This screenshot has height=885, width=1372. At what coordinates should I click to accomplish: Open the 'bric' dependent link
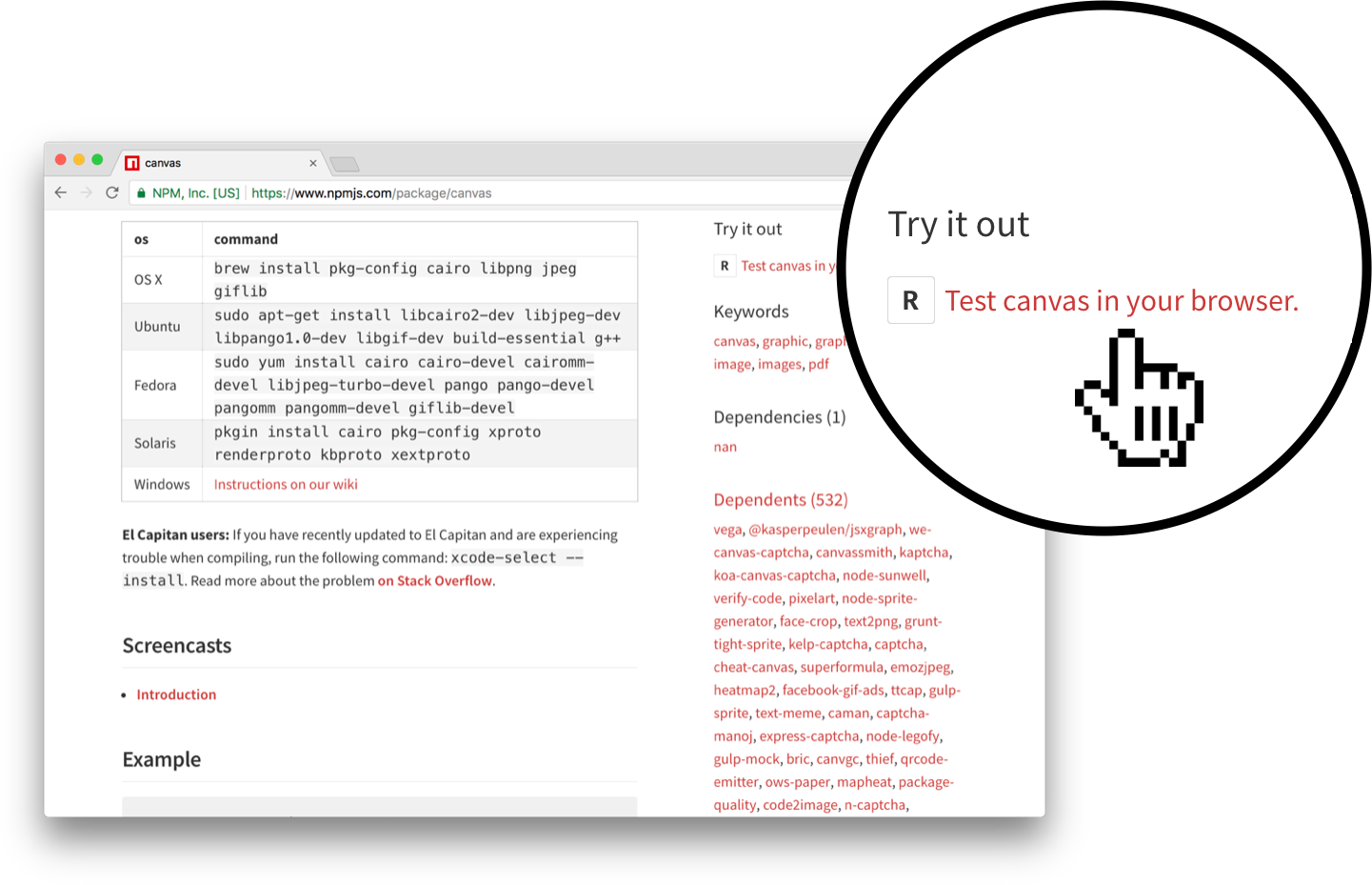(x=798, y=758)
